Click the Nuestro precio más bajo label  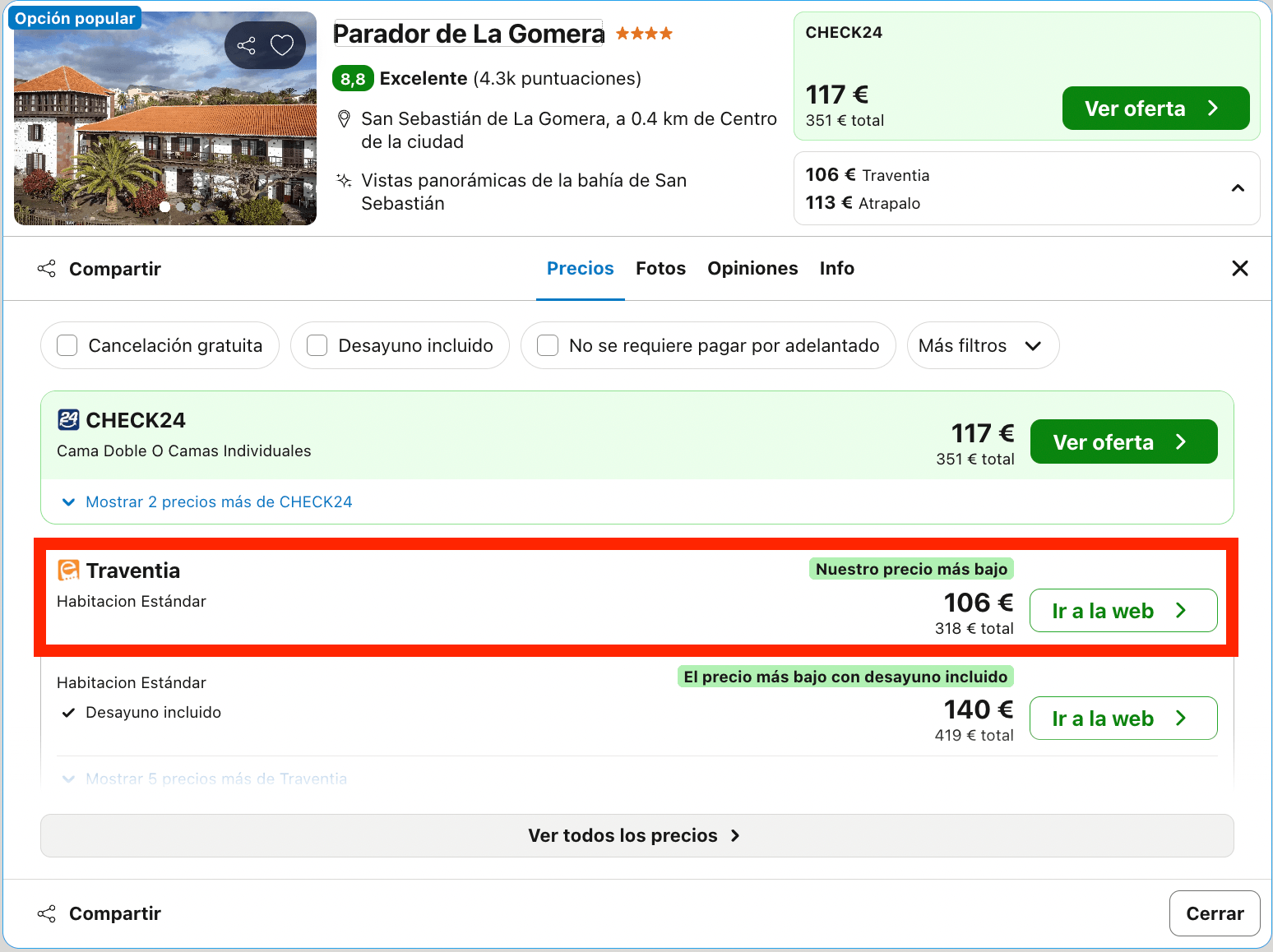click(x=911, y=569)
